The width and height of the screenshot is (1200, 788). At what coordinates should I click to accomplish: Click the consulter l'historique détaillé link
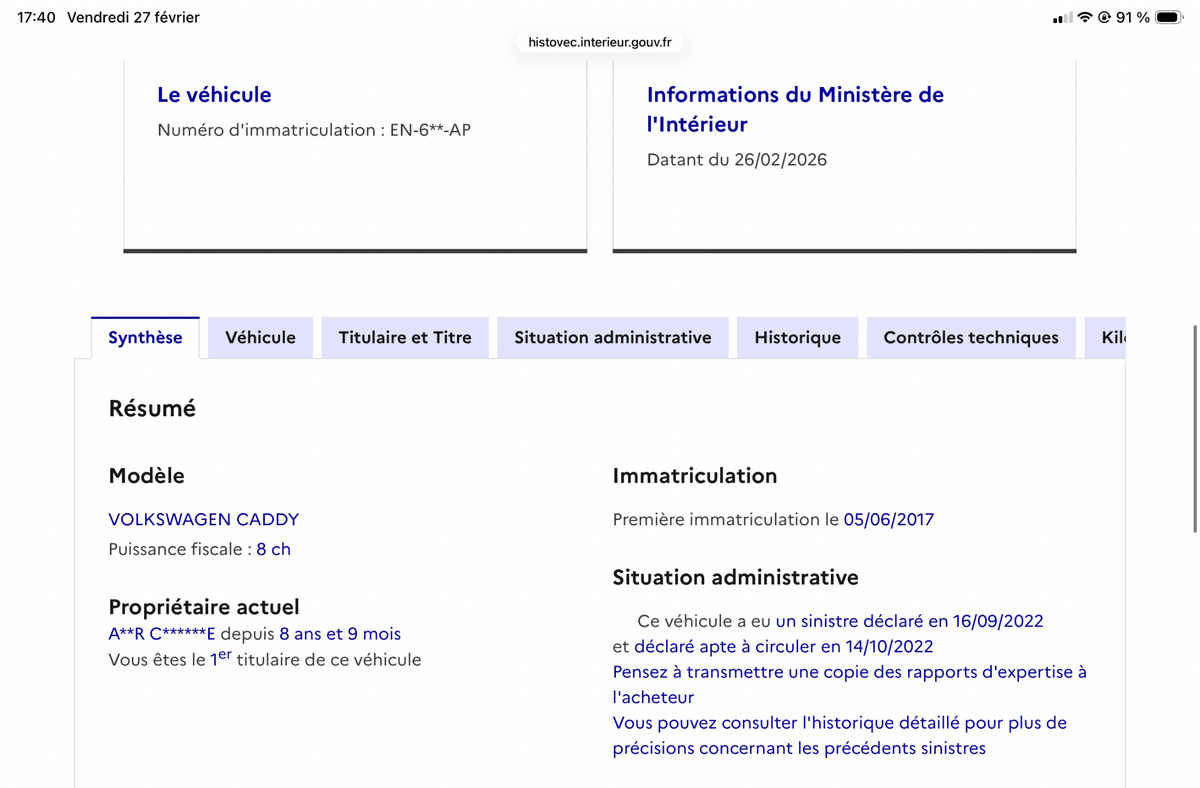click(839, 723)
